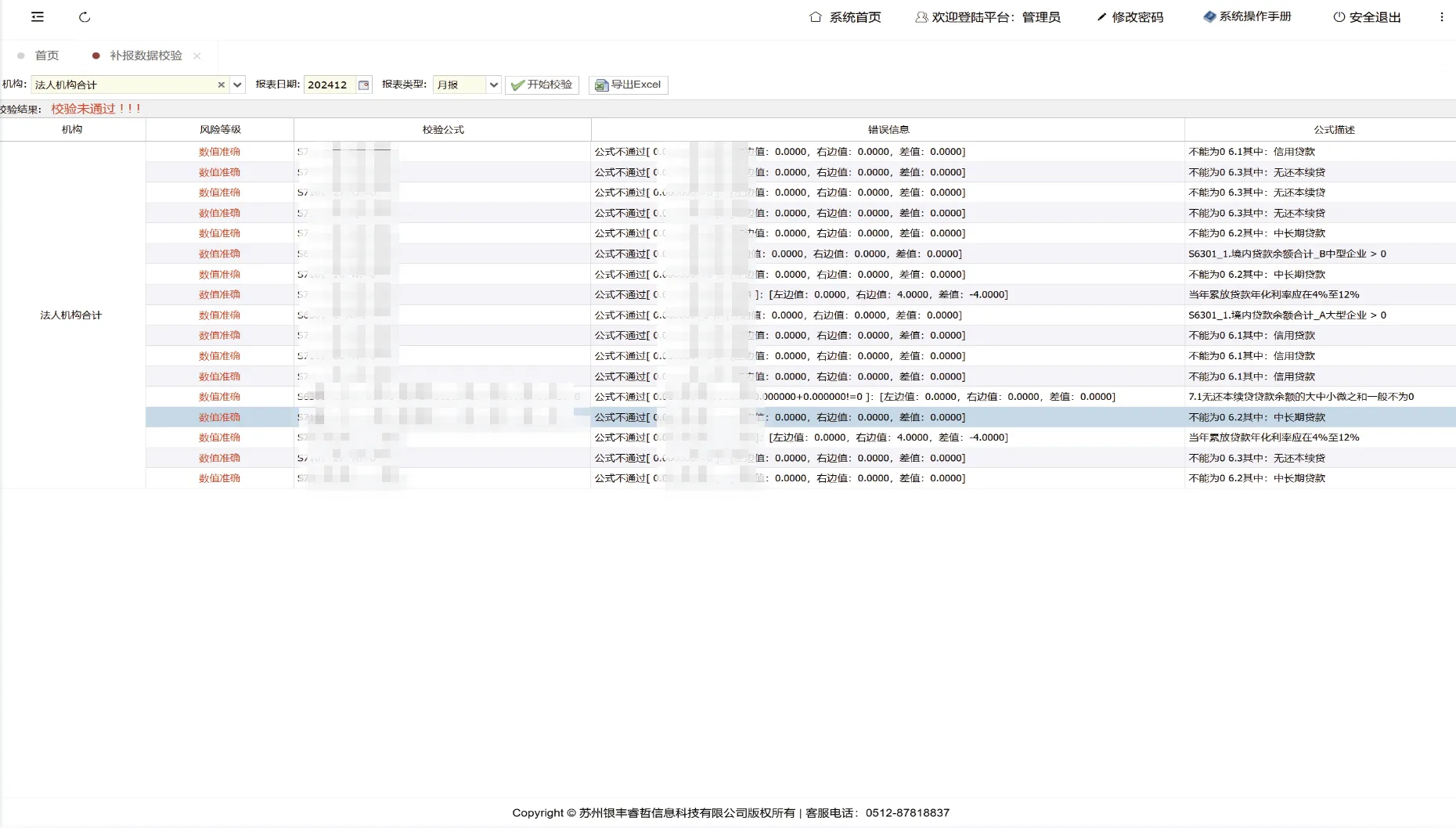This screenshot has height=828, width=1456.
Task: Clear the 法人机构合计 selection with X
Action: [221, 85]
